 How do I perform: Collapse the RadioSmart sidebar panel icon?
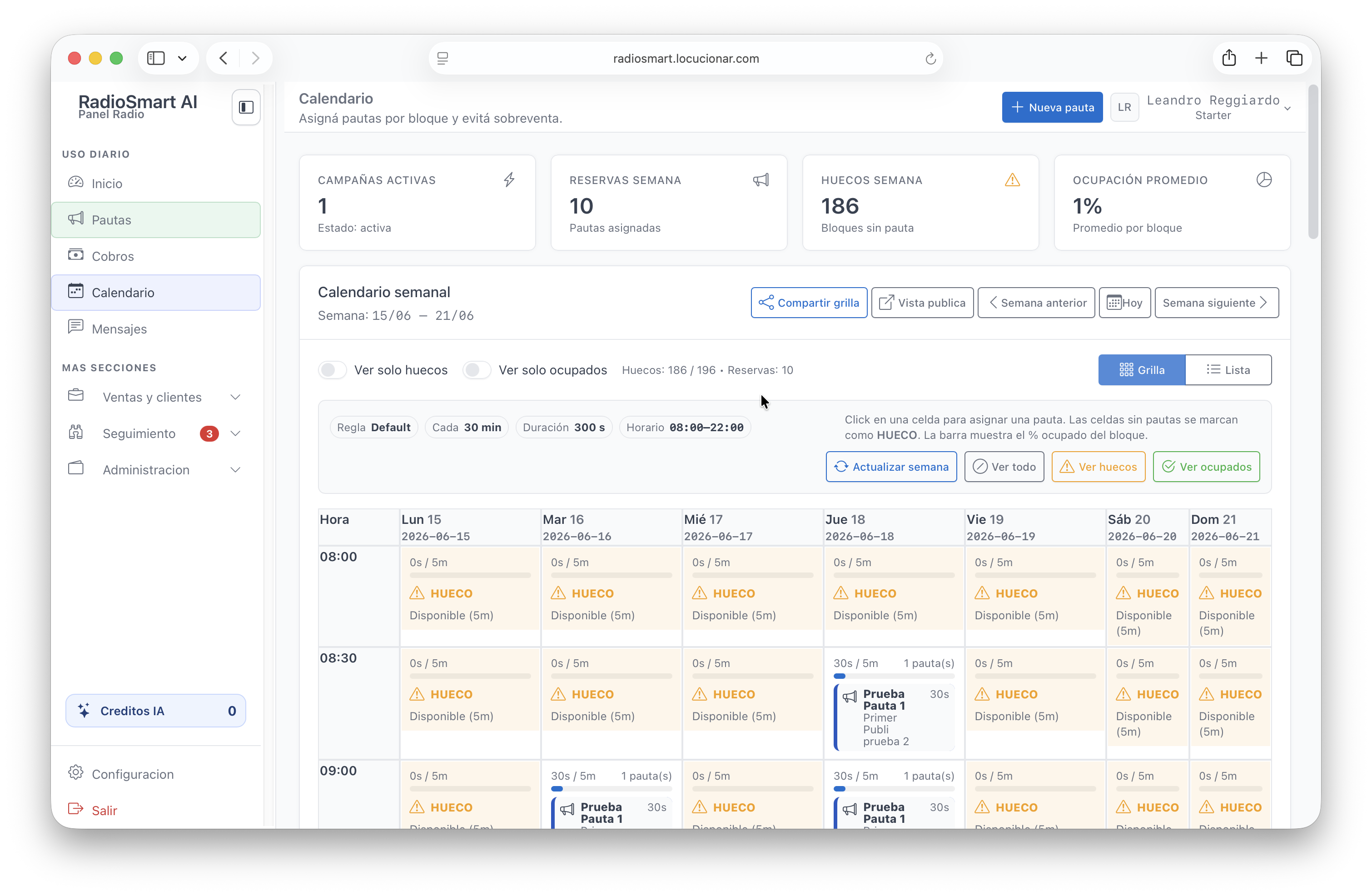[x=246, y=107]
